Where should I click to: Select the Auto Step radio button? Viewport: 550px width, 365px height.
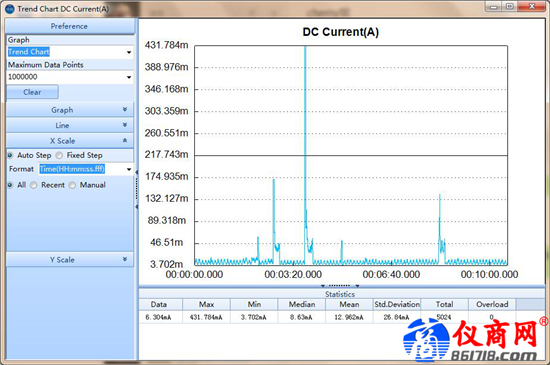coord(10,155)
